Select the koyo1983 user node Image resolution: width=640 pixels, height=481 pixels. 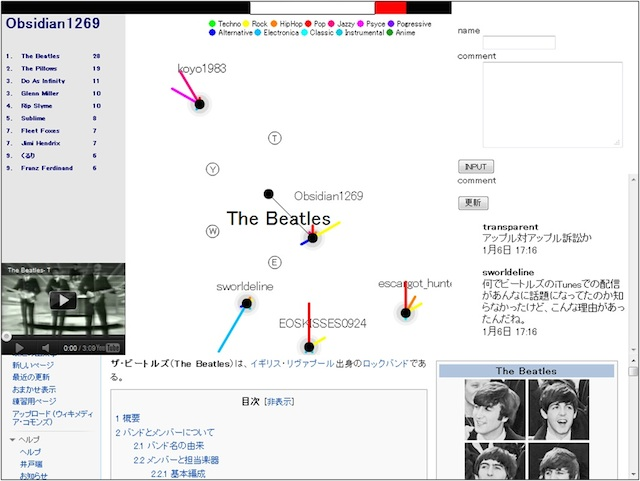click(200, 104)
